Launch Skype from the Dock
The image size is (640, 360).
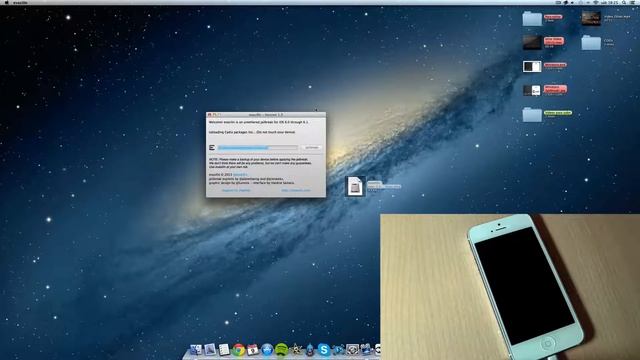coord(324,350)
